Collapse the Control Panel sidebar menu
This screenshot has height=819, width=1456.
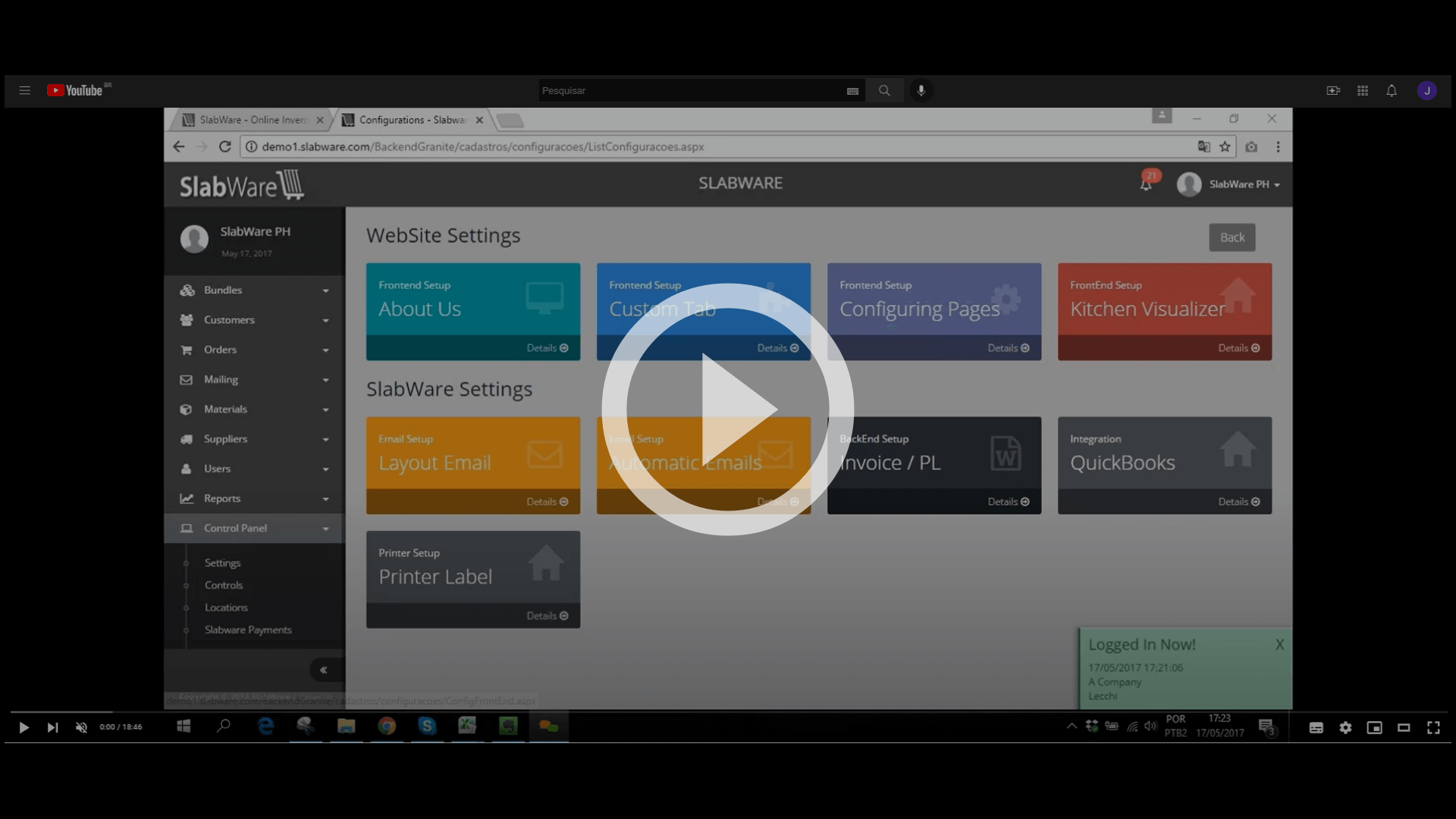tap(254, 529)
